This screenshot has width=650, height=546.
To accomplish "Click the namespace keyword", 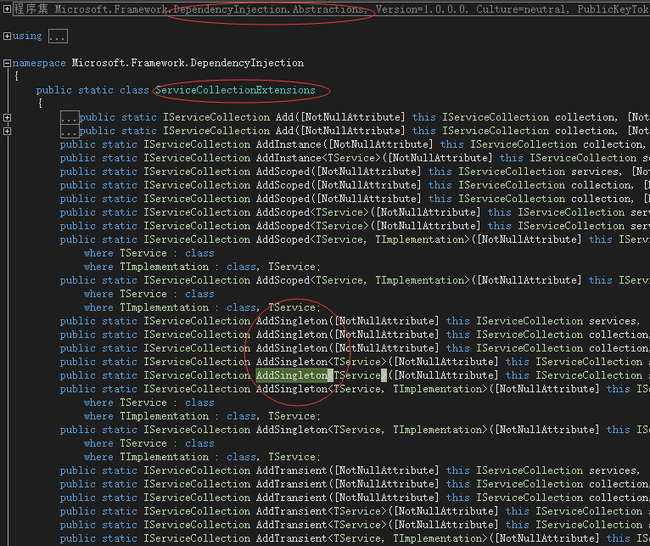I will [39, 63].
